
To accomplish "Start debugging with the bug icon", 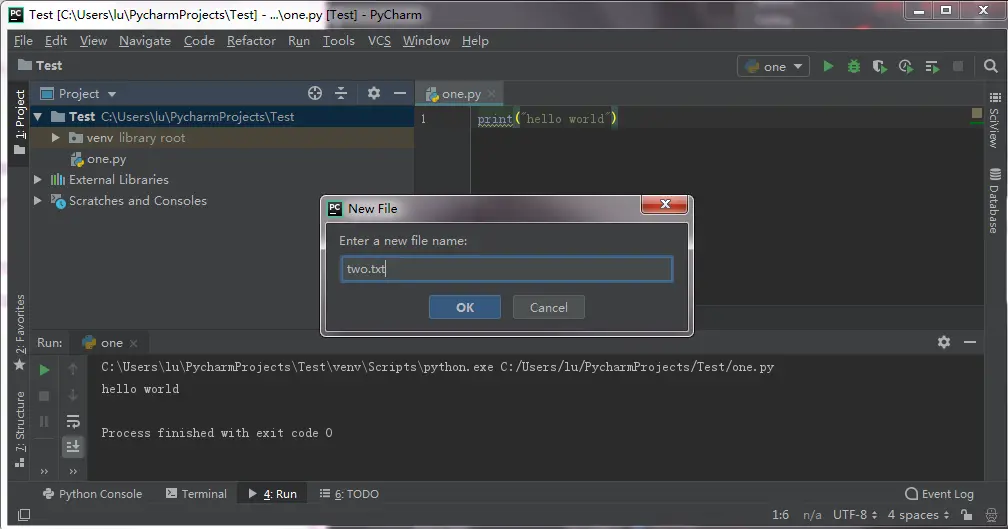I will pos(854,66).
